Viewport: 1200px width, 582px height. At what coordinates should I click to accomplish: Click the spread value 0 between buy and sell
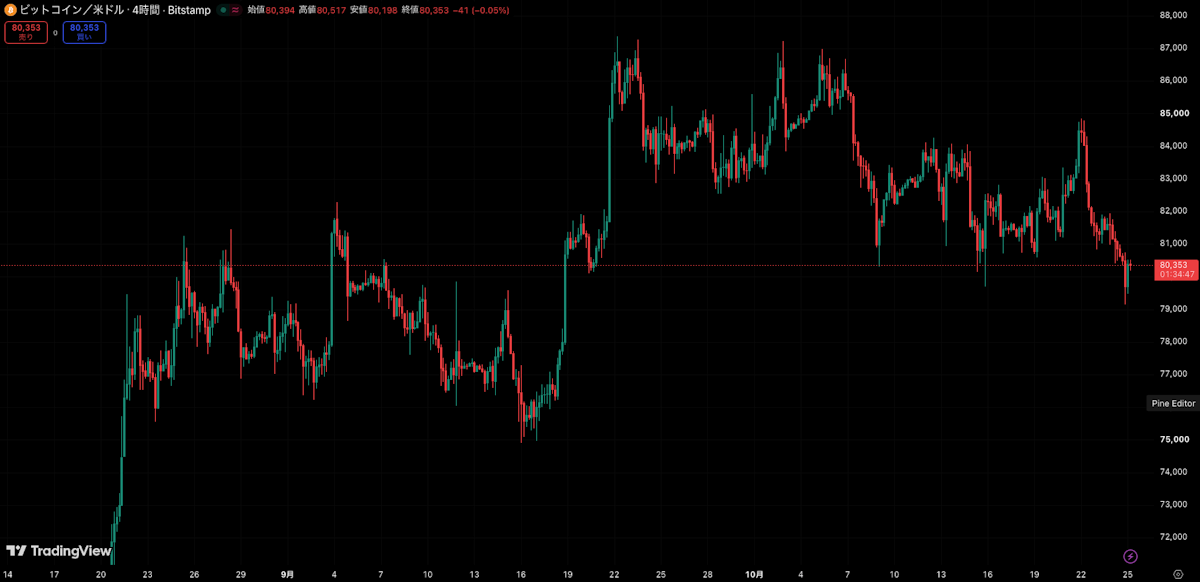(55, 33)
